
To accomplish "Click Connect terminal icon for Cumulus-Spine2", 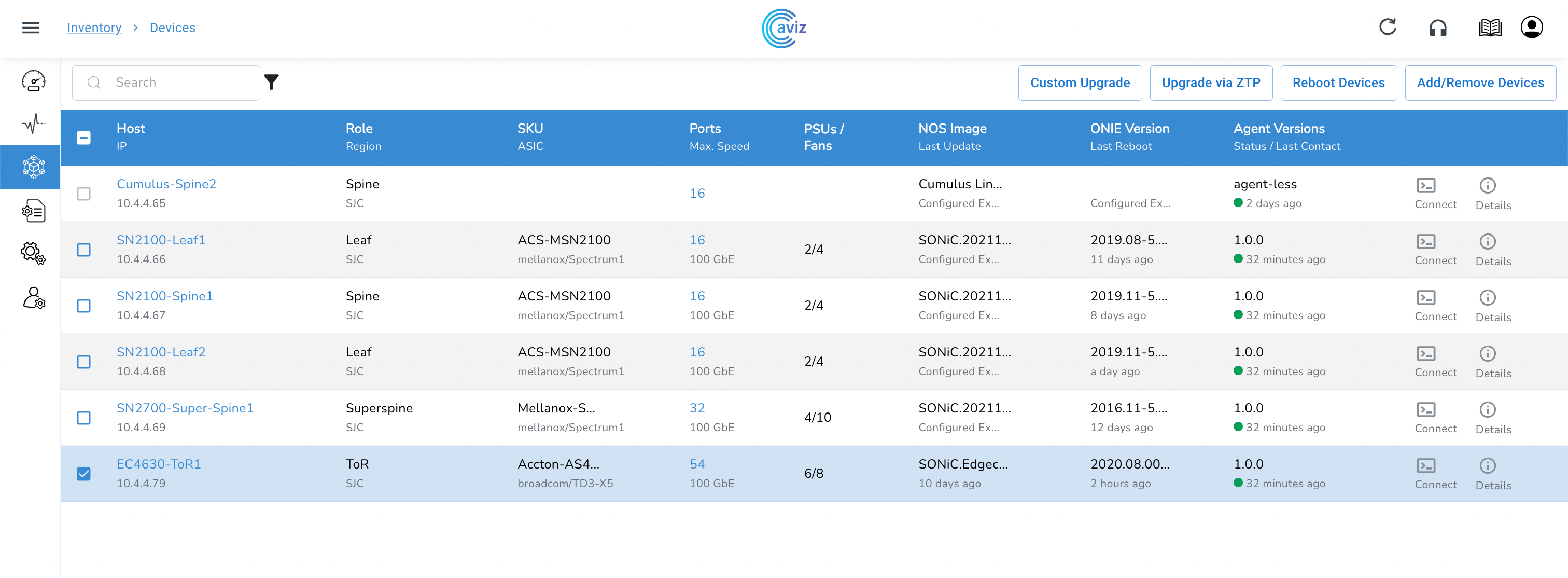I will (1425, 186).
